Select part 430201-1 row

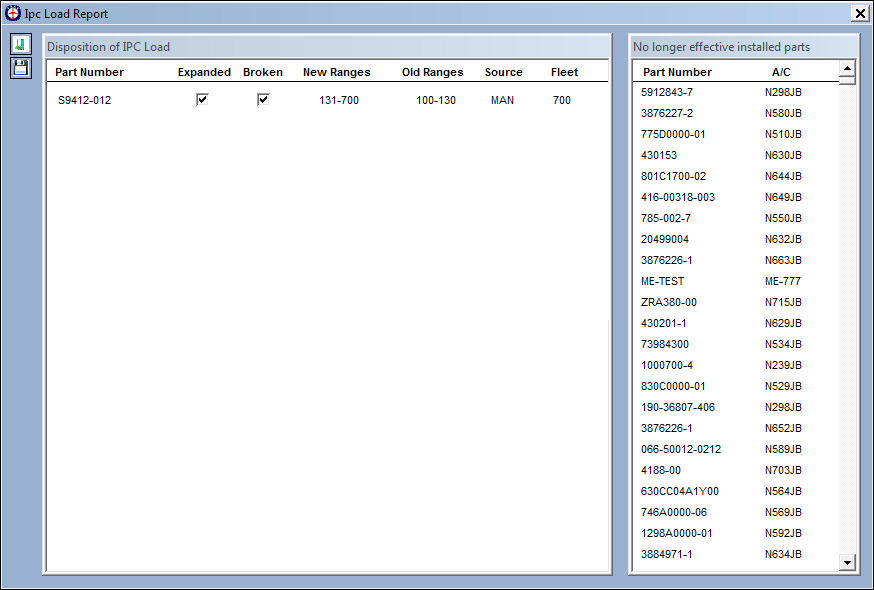(x=736, y=323)
